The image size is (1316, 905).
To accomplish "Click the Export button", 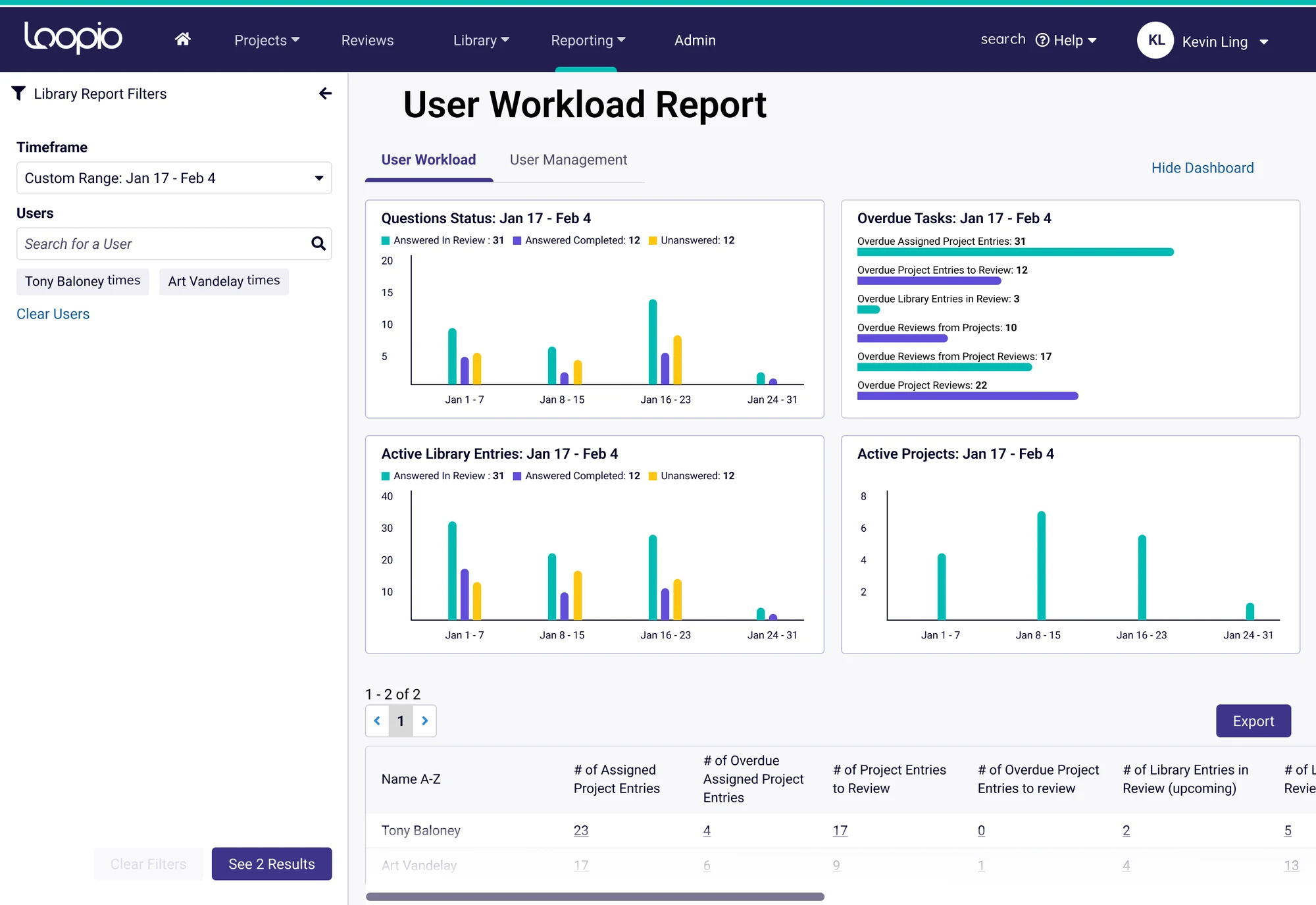I will tap(1253, 721).
